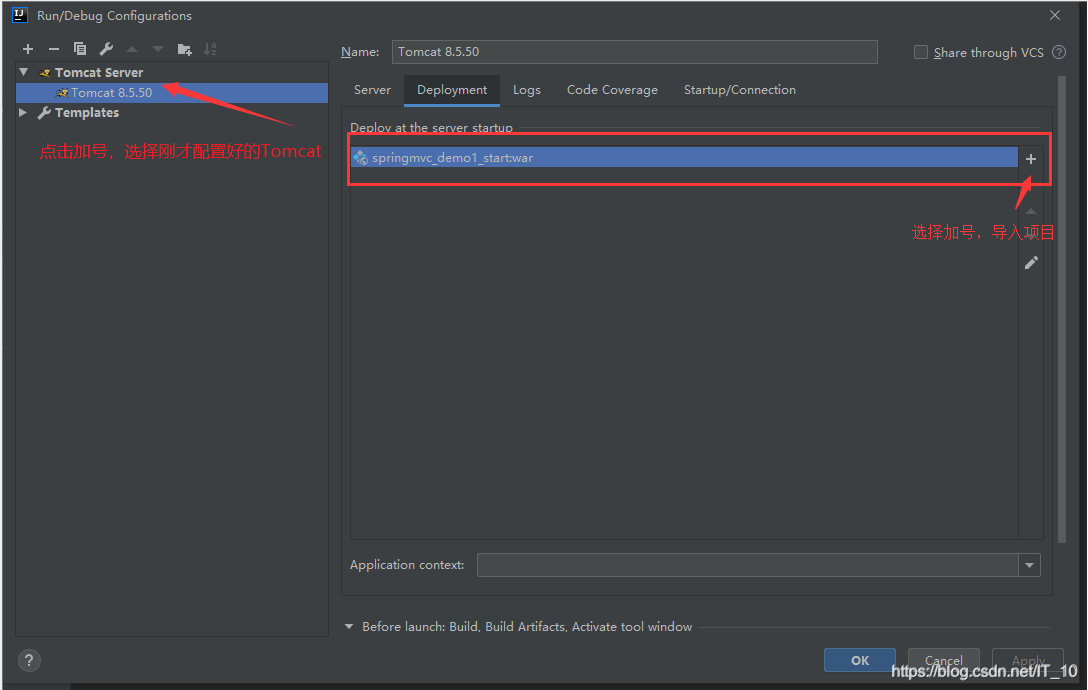Viewport: 1088px width, 690px height.
Task: Close the Run/Debug Configurations dialog
Action: point(1055,15)
